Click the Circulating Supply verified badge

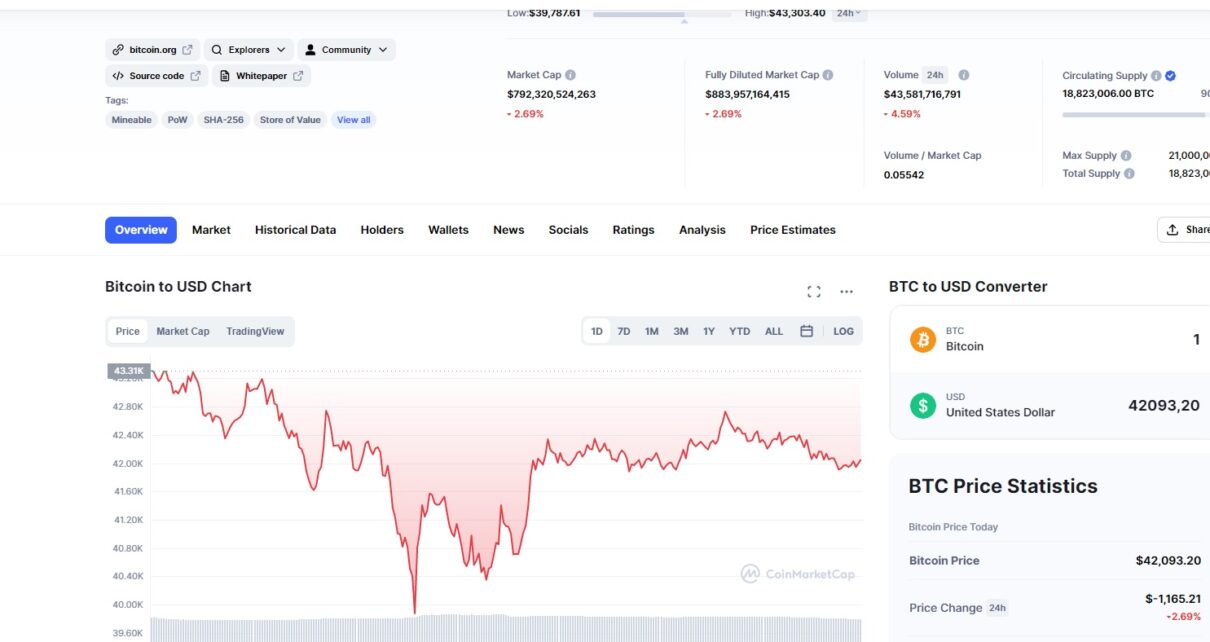(x=1170, y=76)
